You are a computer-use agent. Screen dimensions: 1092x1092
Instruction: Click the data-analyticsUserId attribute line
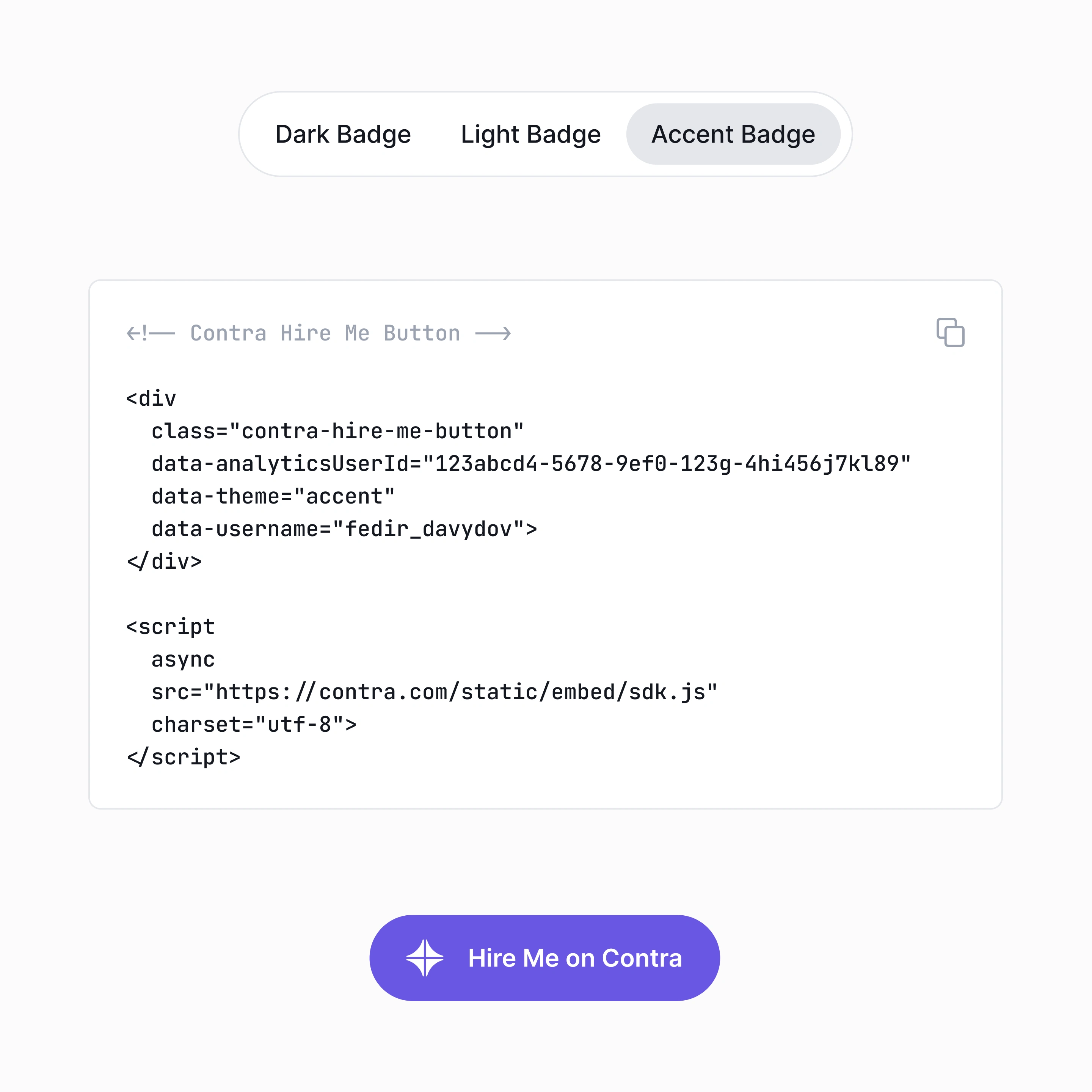pyautogui.click(x=531, y=464)
